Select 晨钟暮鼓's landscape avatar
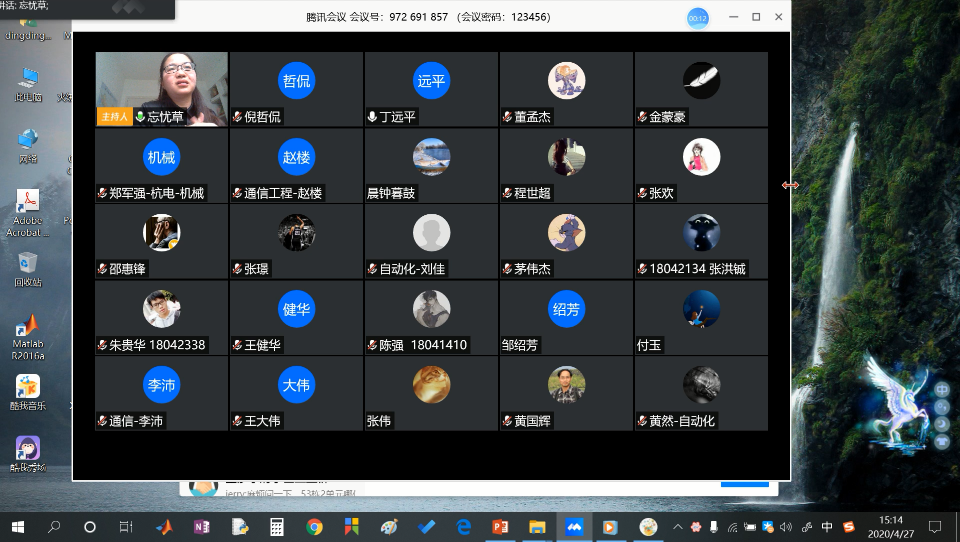This screenshot has height=542, width=960. point(432,157)
